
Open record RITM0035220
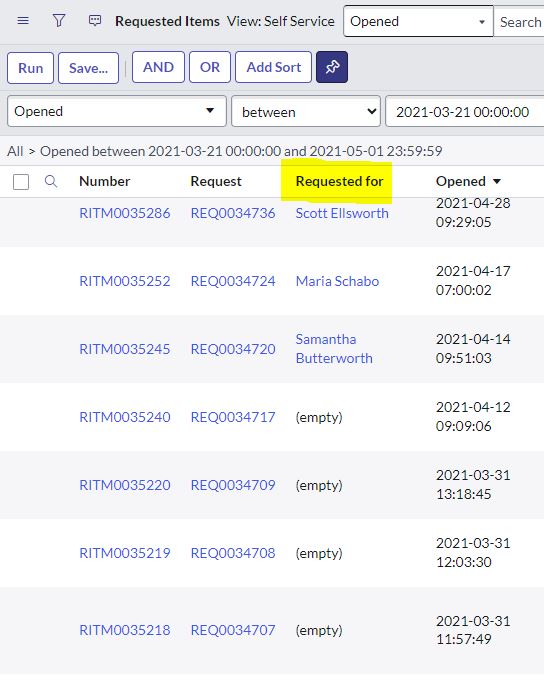(125, 485)
